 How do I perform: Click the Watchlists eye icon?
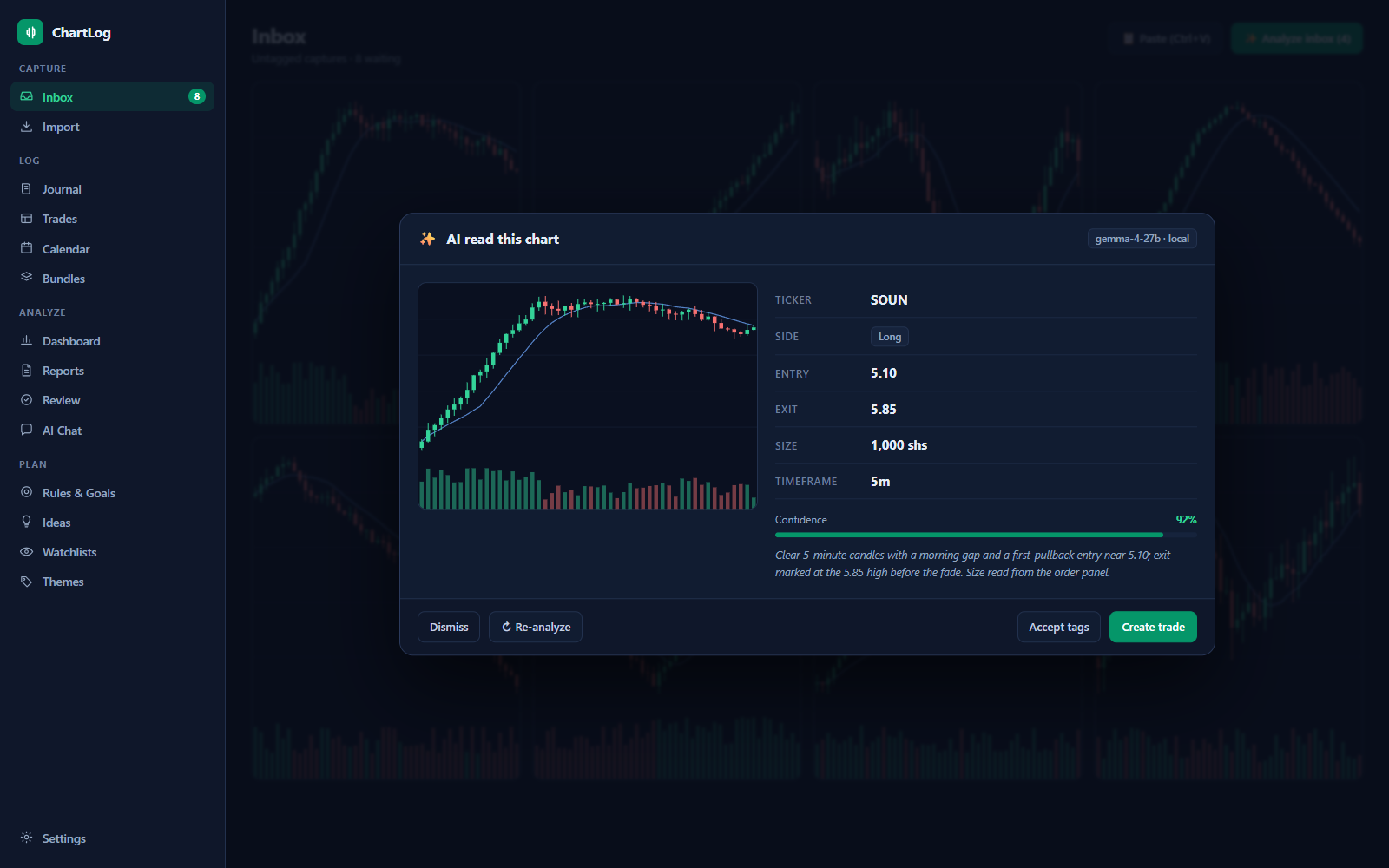click(27, 552)
